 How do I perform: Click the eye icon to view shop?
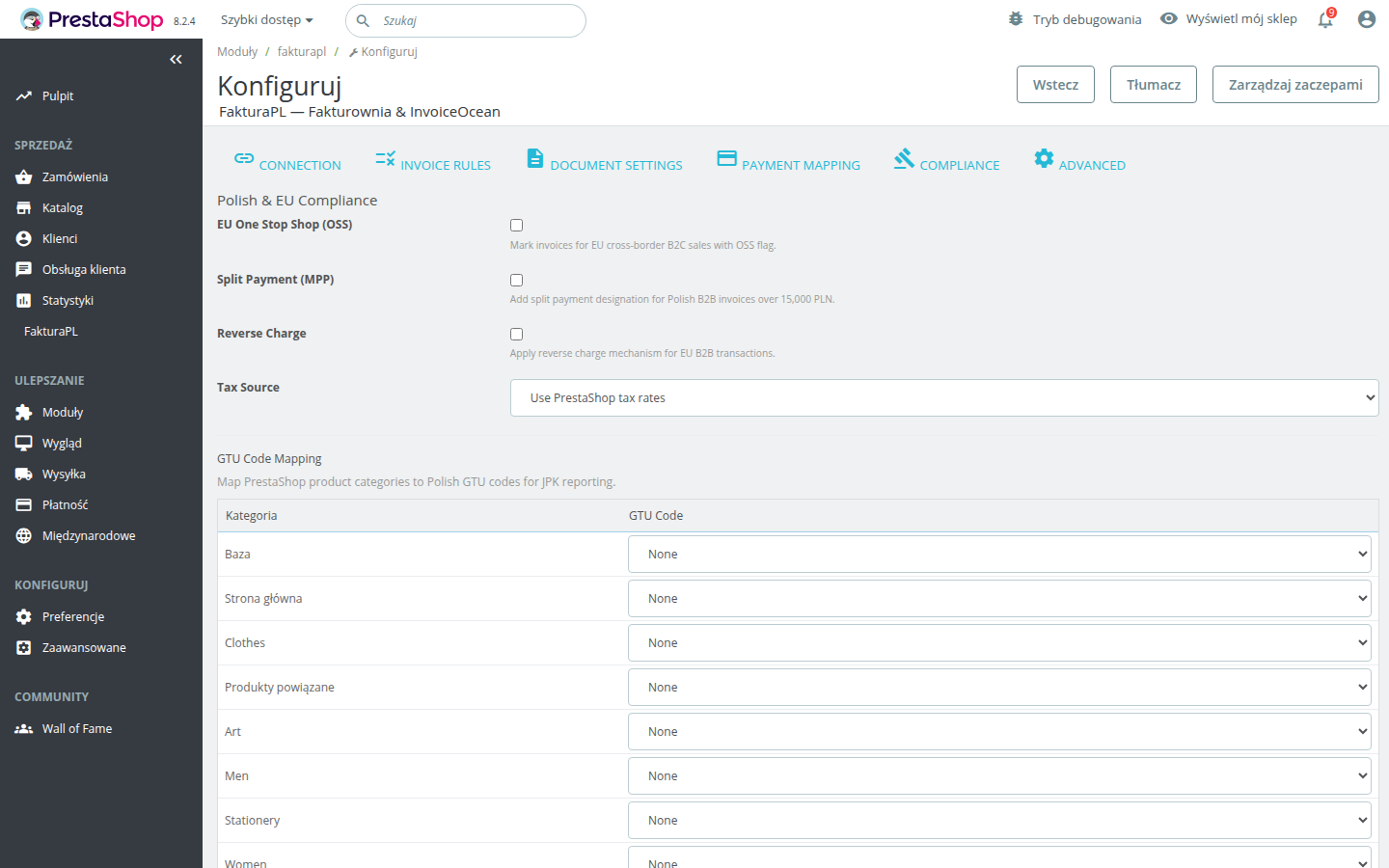[x=1168, y=19]
